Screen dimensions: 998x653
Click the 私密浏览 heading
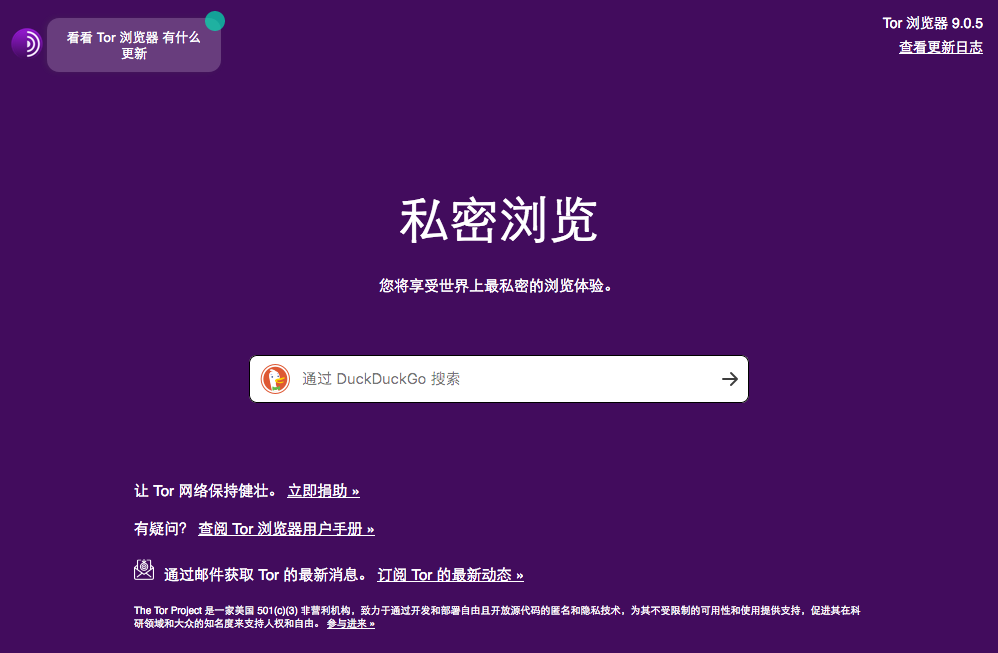click(498, 220)
